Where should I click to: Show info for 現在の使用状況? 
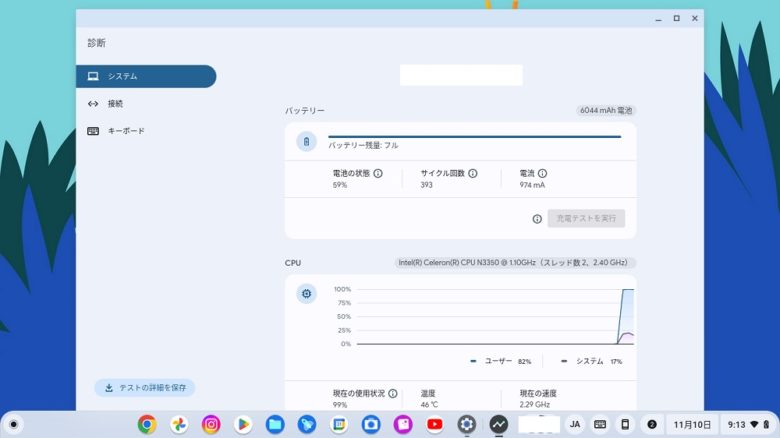[393, 394]
